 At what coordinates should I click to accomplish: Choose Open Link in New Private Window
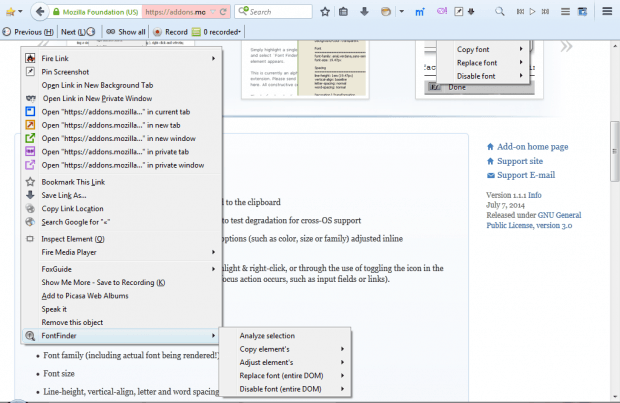click(96, 98)
